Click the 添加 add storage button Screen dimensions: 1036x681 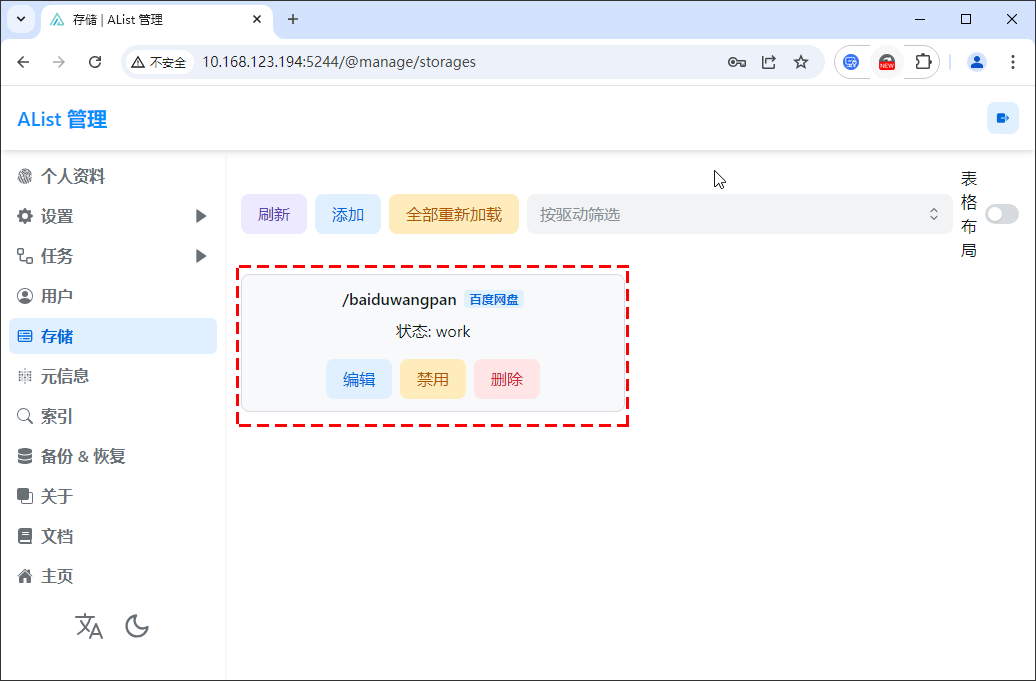click(x=348, y=214)
